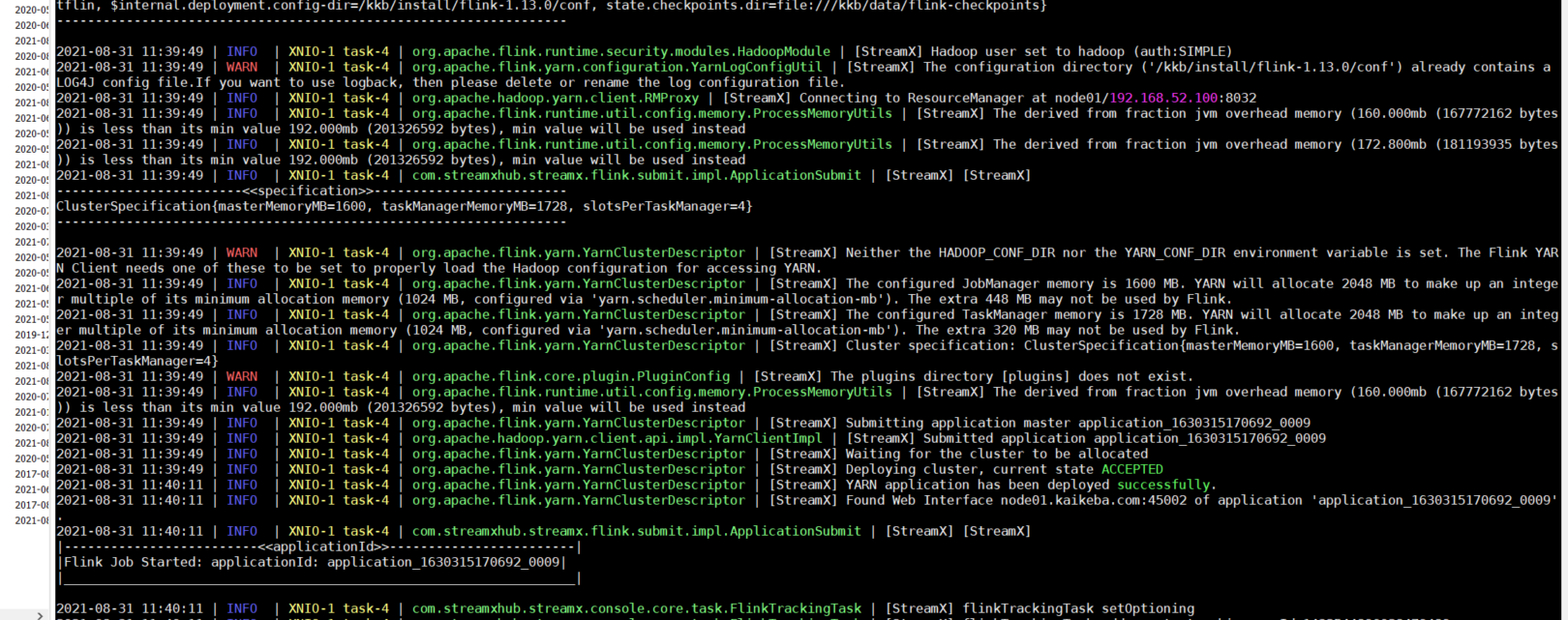Image resolution: width=1568 pixels, height=620 pixels.
Task: Click the org.apache.hadoop.yarn.client.RMProxy logger name
Action: [x=556, y=98]
